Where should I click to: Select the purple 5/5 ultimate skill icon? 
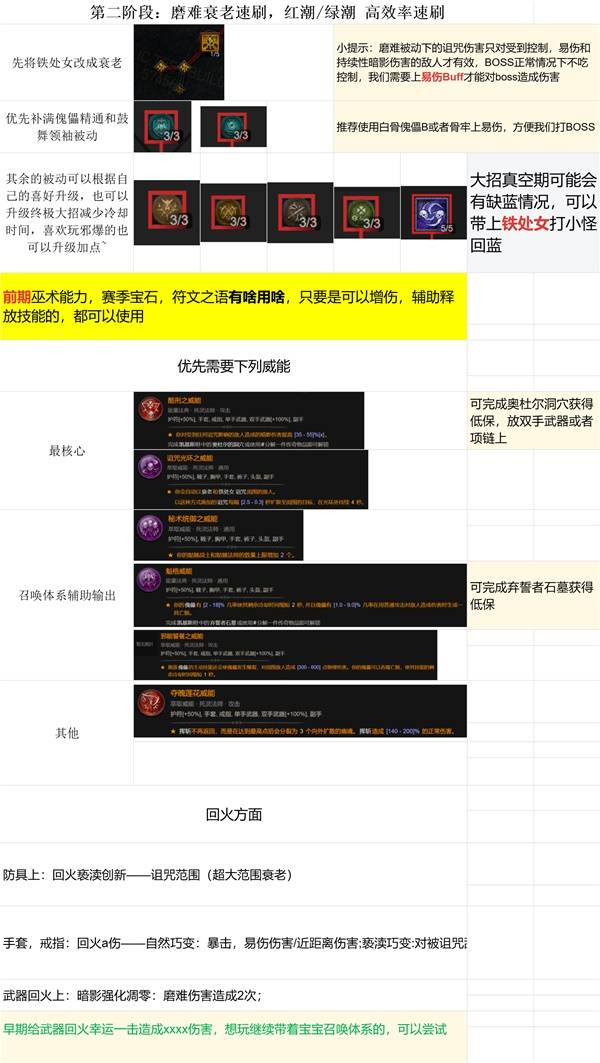(x=433, y=212)
